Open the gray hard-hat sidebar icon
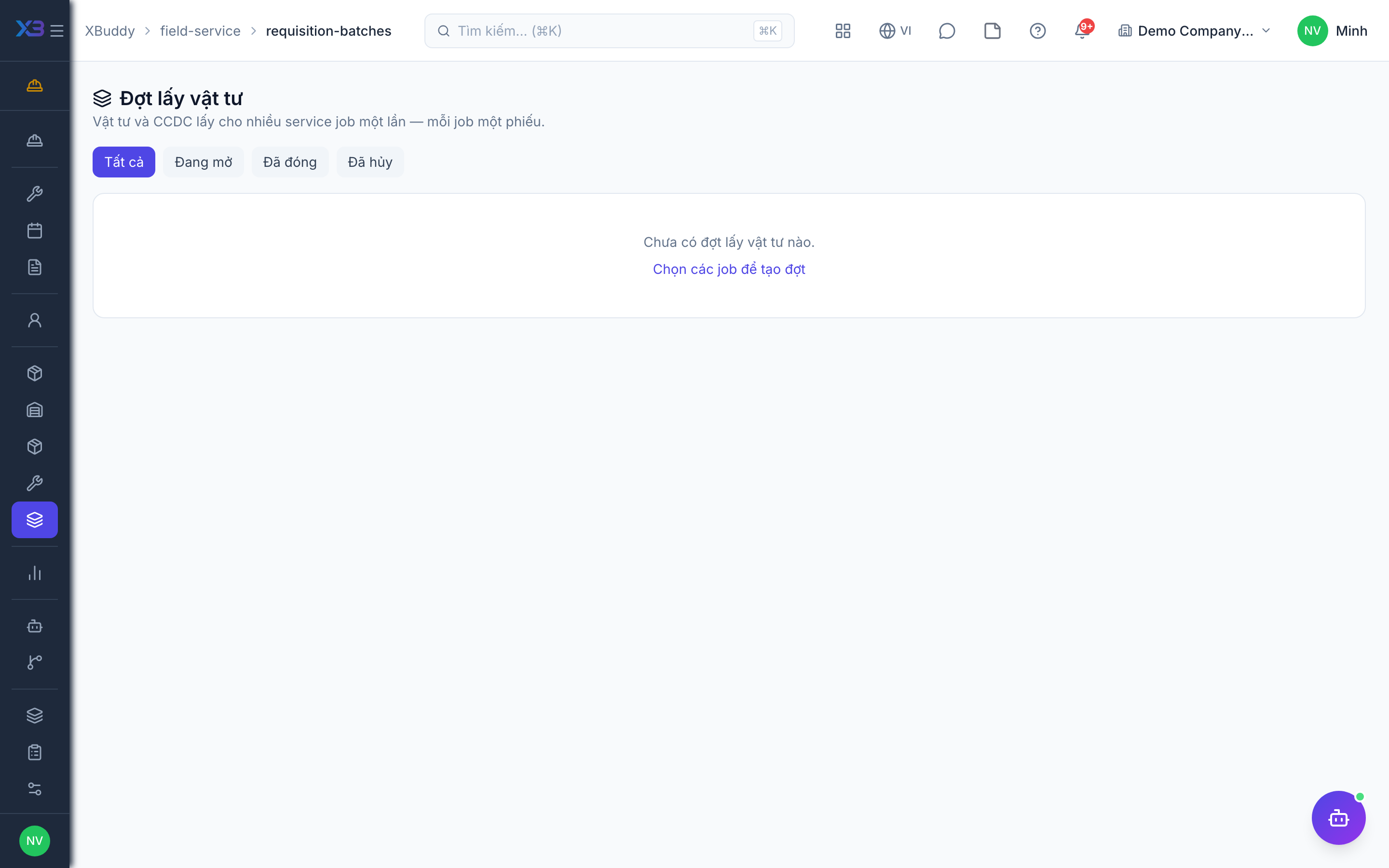Screen dimensions: 1389x868 (x=34, y=141)
